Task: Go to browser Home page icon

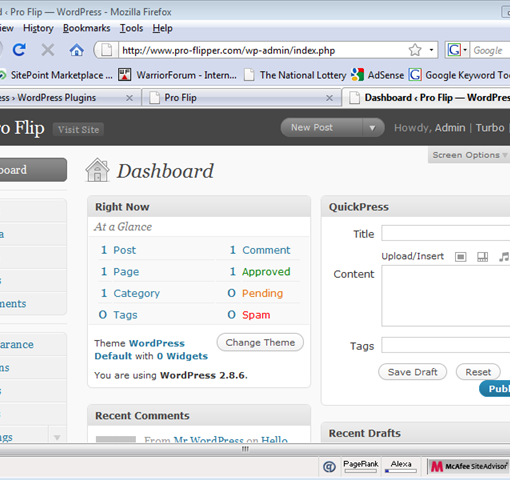Action: click(76, 50)
